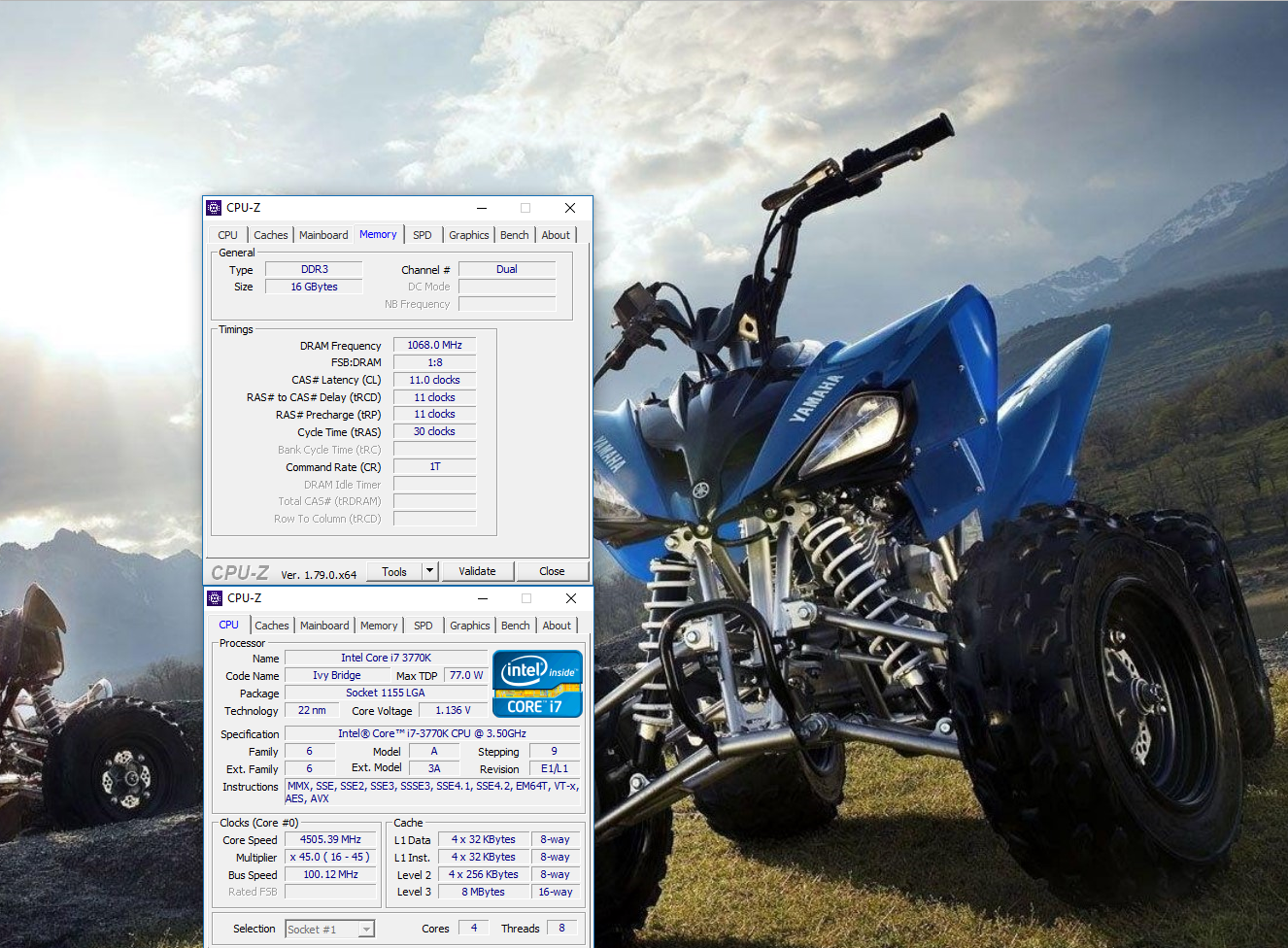The image size is (1288, 948).
Task: Select SPD tab in the Memory window
Action: pos(422,235)
